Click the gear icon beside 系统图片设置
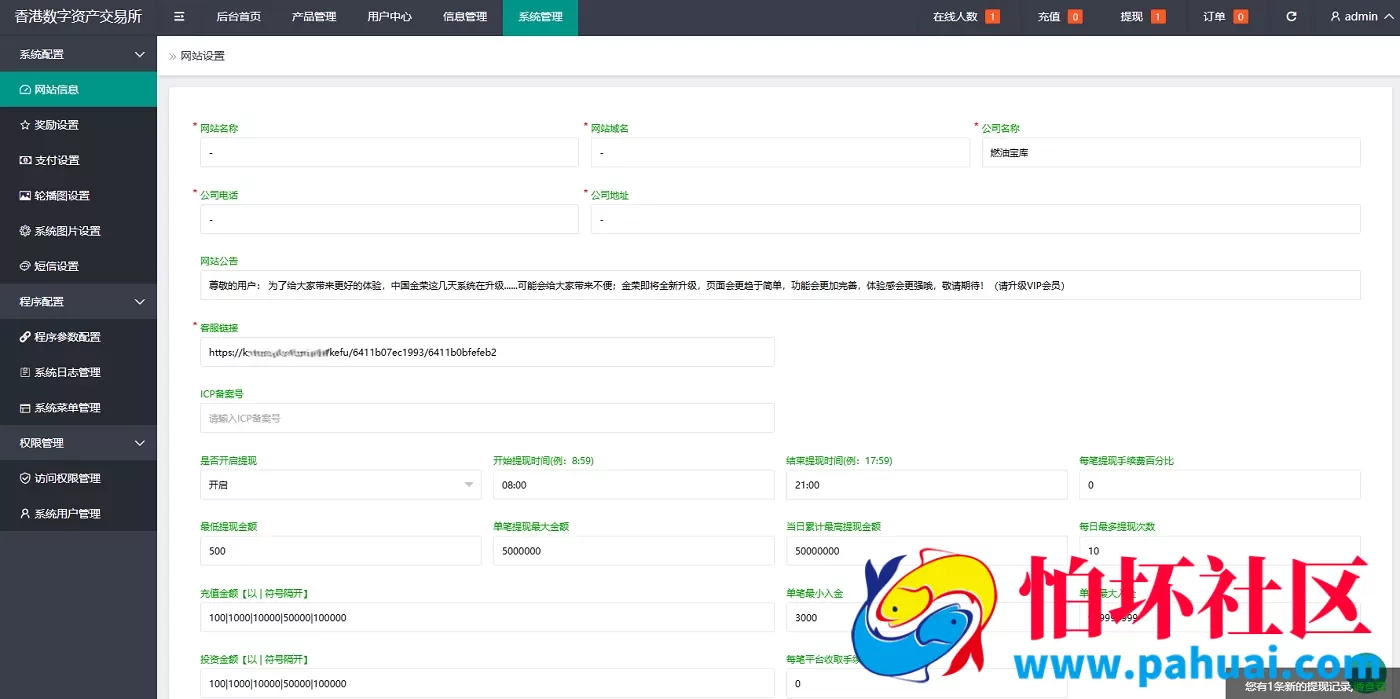 (x=26, y=231)
